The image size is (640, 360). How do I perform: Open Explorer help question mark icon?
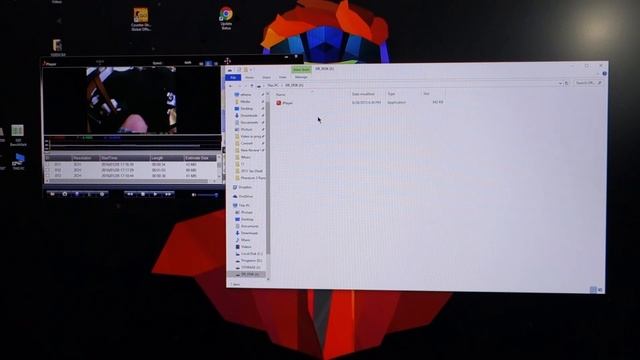click(604, 74)
